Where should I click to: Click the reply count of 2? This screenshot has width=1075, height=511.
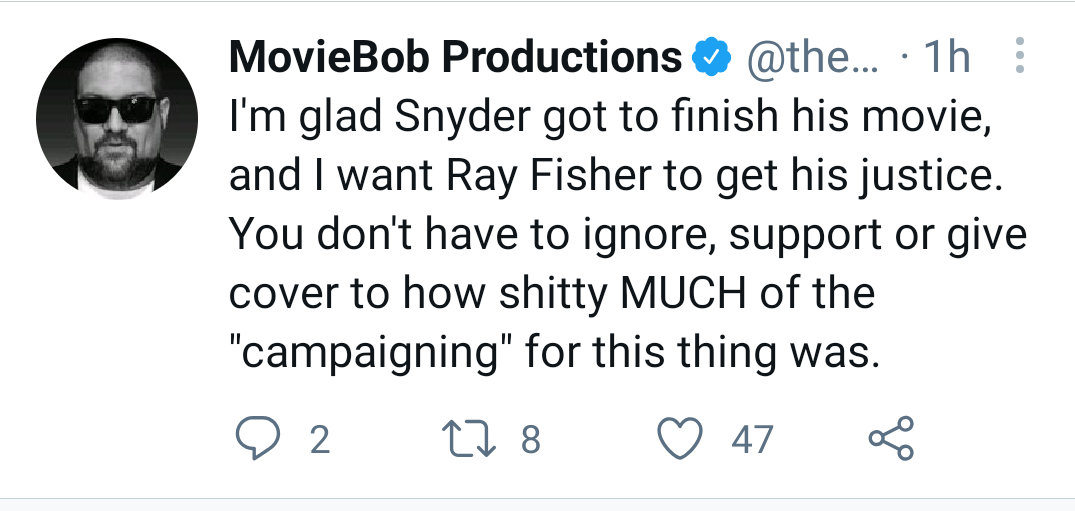(x=319, y=440)
